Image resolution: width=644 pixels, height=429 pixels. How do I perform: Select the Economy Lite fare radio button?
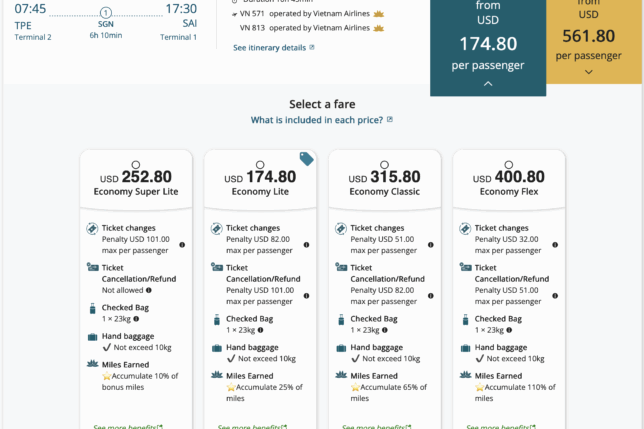260,165
